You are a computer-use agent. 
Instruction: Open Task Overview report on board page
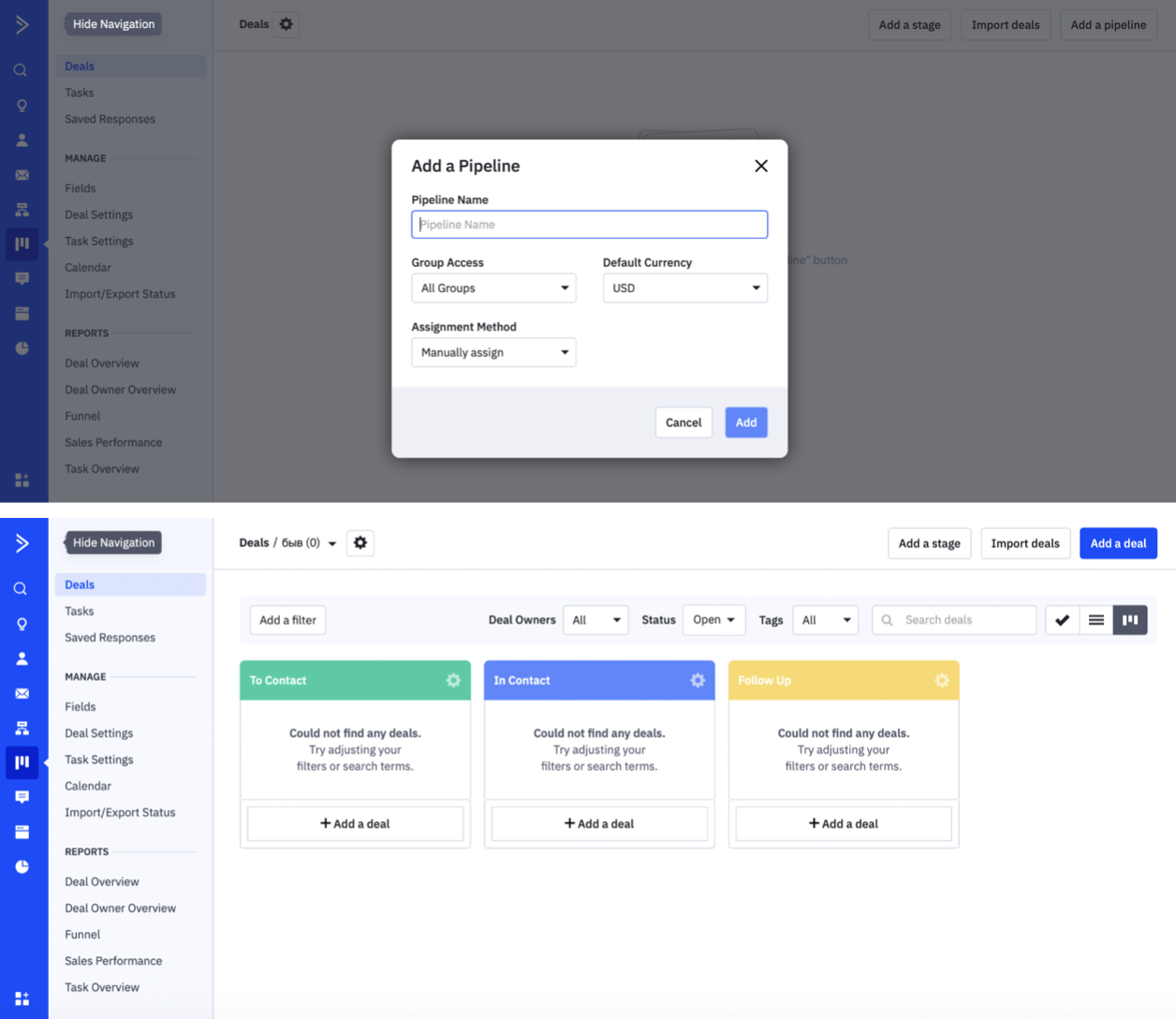coord(102,987)
